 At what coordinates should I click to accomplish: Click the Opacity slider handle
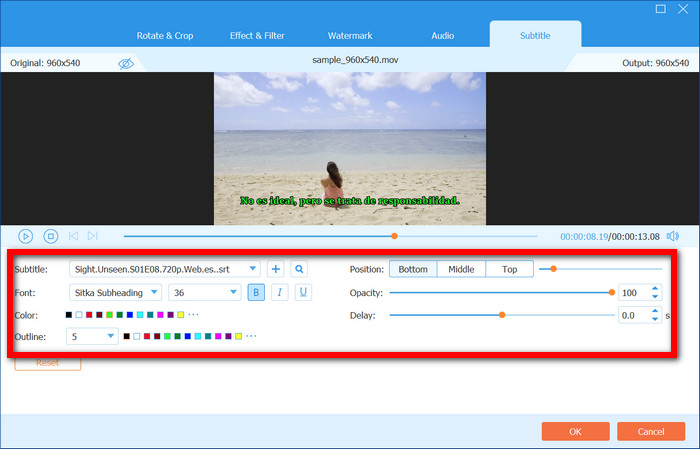(611, 292)
